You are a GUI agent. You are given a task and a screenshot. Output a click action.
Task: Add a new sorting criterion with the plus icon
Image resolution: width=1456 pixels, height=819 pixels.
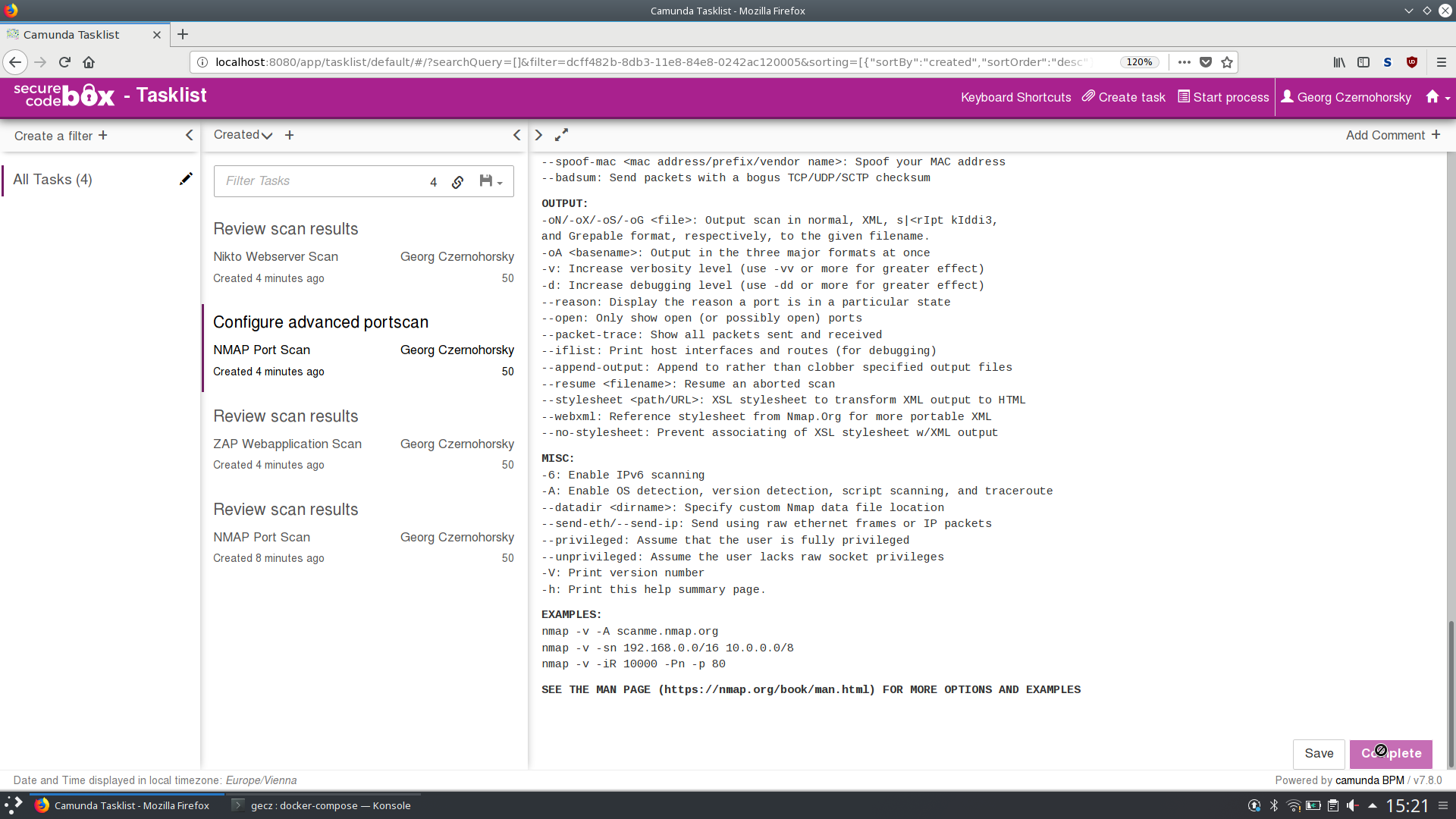click(289, 135)
